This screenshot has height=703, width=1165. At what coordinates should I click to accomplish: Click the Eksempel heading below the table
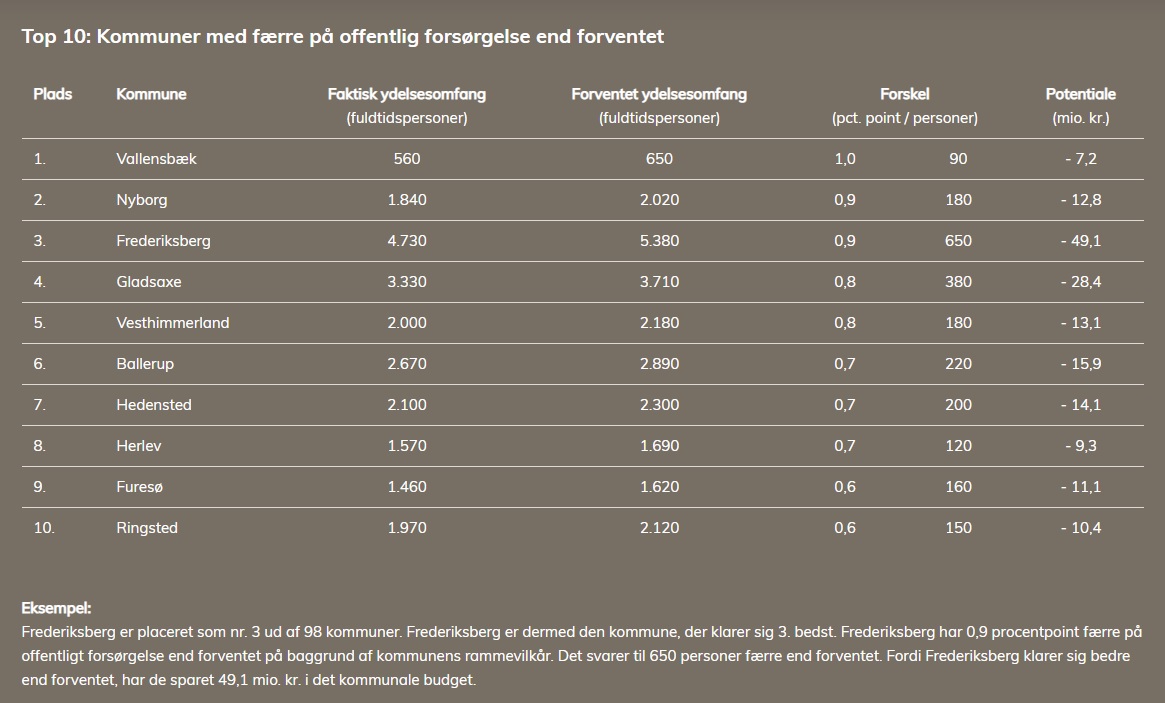56,608
